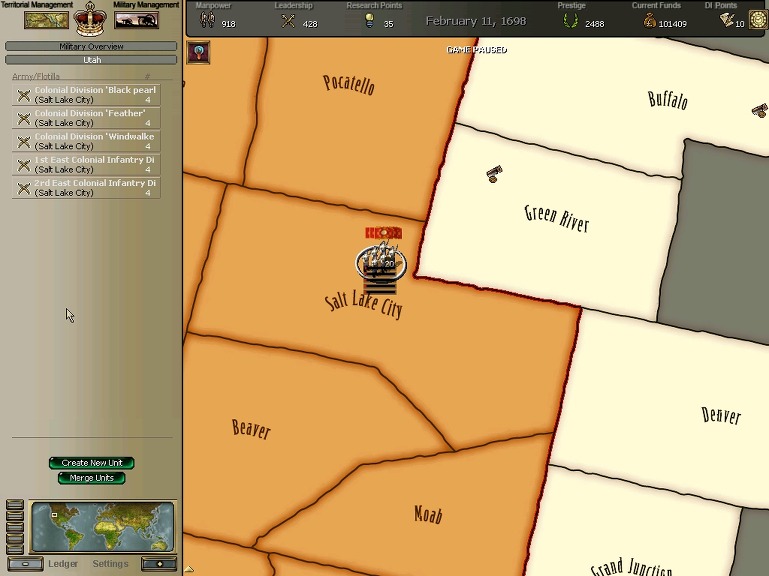Screen dimensions: 769x576
Task: Click the Beaver province label
Action: tap(251, 429)
